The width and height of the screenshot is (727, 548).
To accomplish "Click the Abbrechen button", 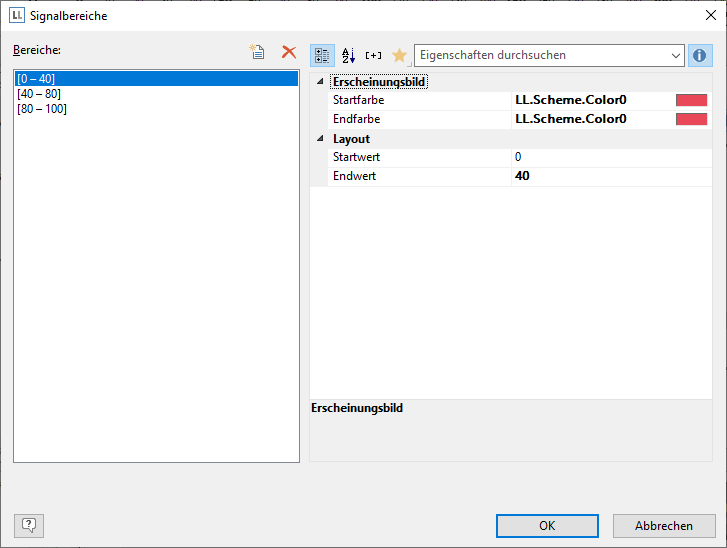I will coord(663,526).
